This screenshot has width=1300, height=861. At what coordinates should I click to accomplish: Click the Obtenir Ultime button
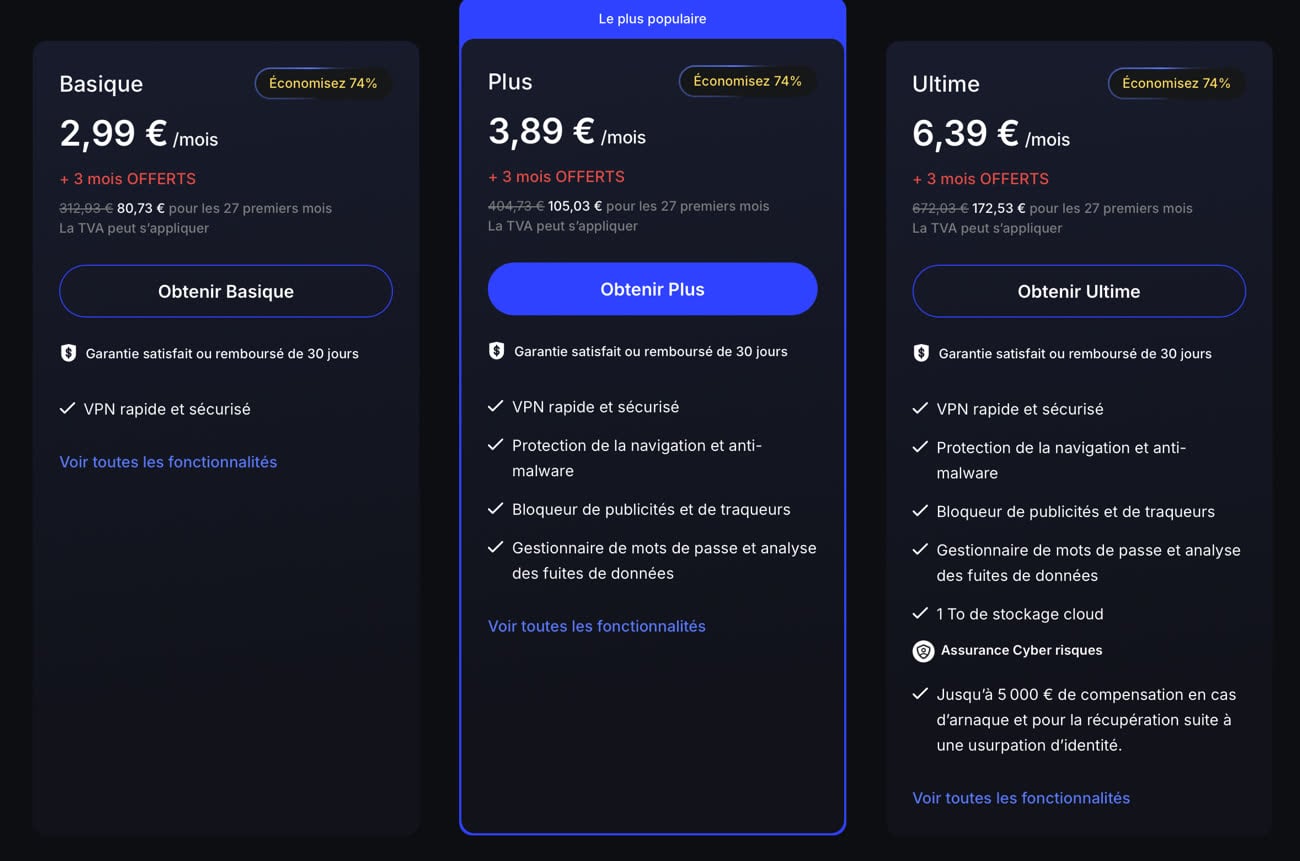[1078, 291]
